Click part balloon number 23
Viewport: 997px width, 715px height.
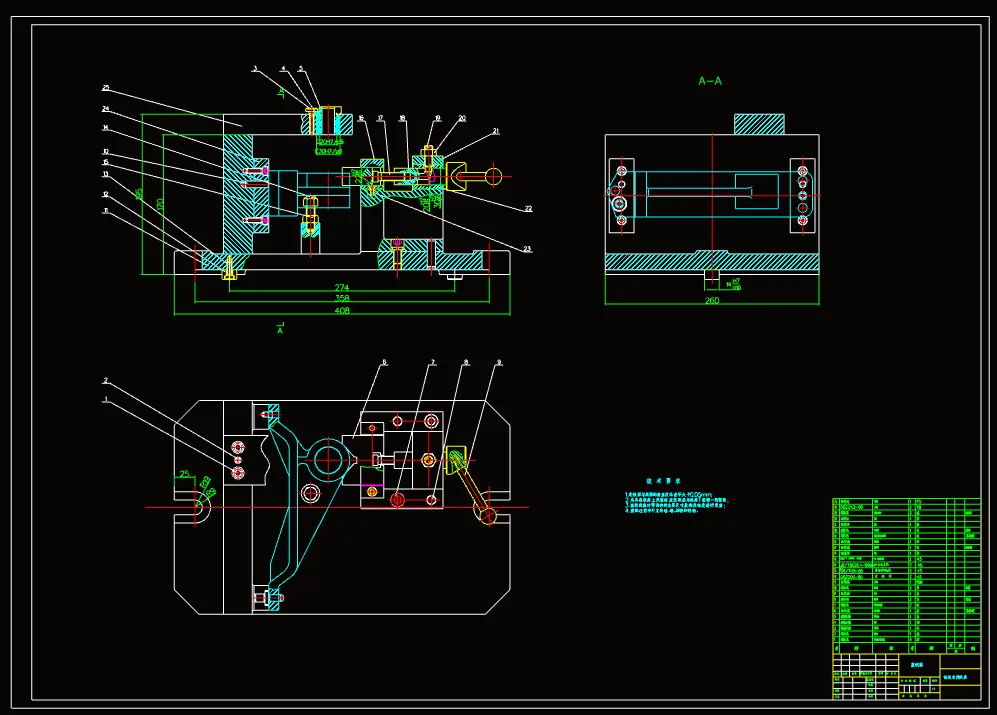(x=527, y=249)
